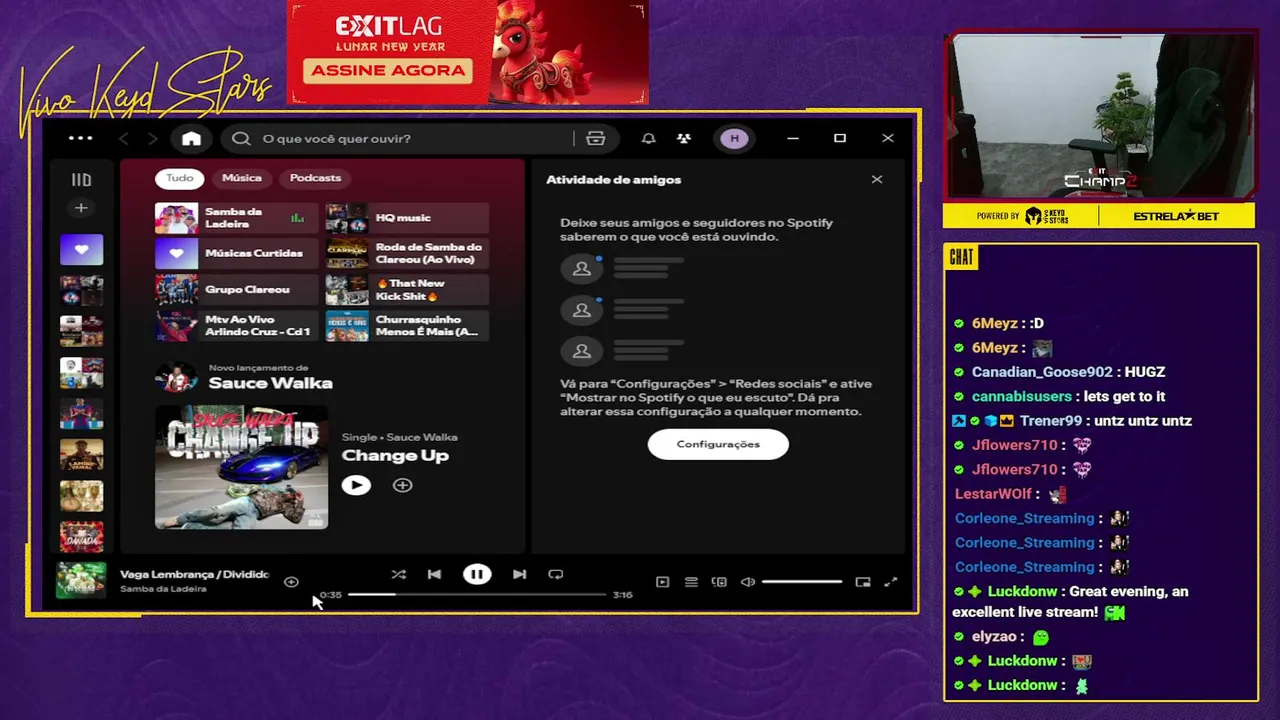Click elyzao chat username
This screenshot has width=1280, height=720.
click(x=994, y=637)
